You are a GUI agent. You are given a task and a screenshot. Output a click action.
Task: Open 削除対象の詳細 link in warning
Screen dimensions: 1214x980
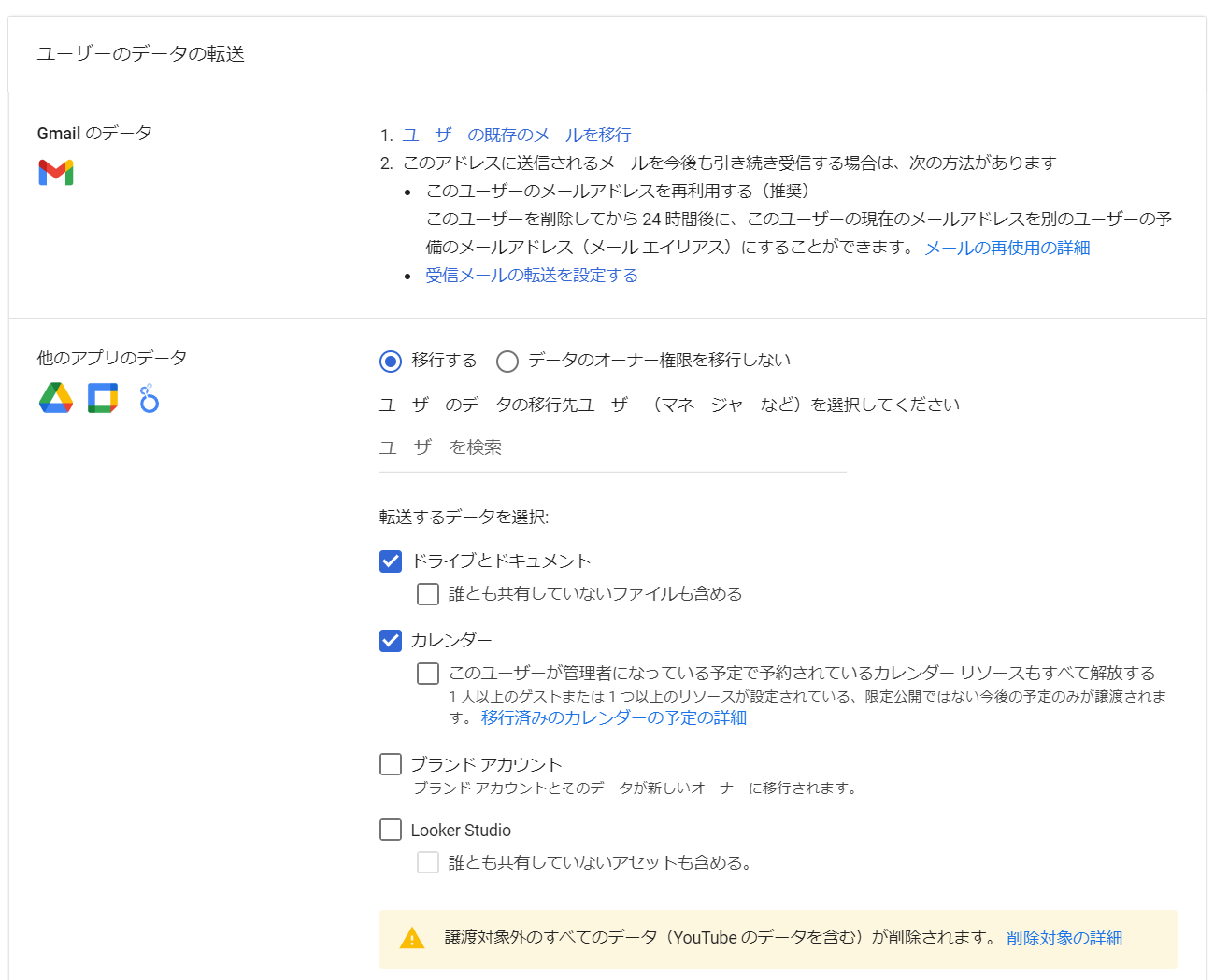click(1064, 938)
